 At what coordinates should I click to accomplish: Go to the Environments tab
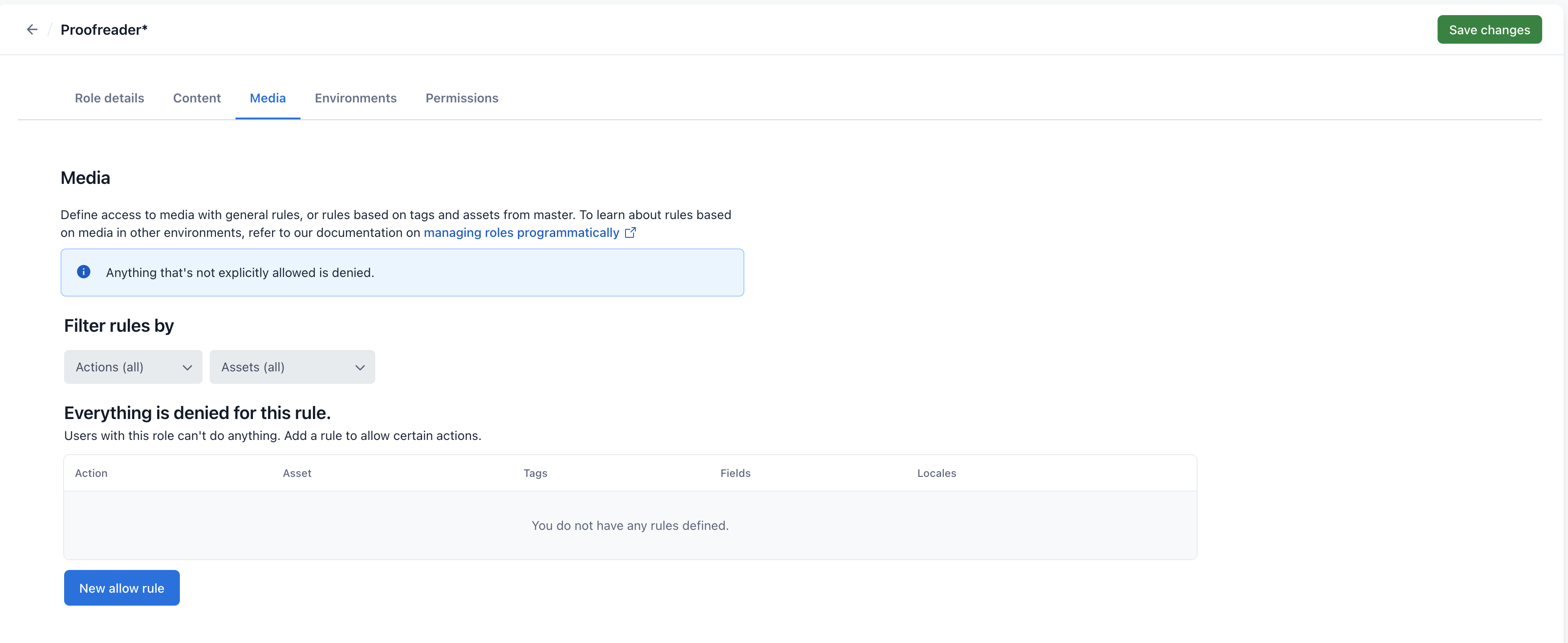355,98
